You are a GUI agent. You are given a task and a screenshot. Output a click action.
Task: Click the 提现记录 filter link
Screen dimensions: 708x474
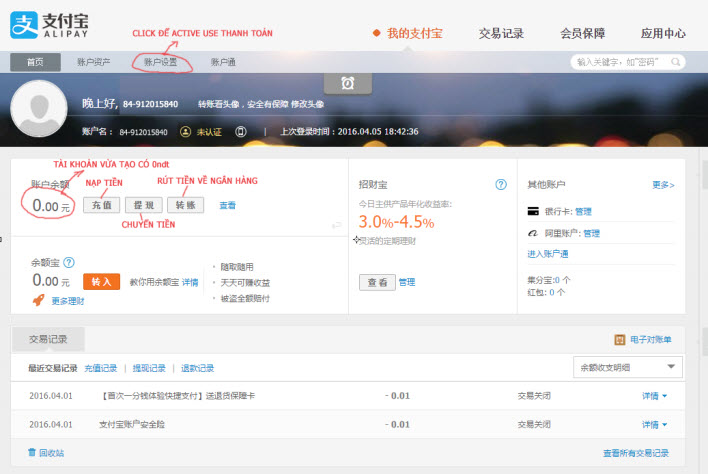point(149,368)
